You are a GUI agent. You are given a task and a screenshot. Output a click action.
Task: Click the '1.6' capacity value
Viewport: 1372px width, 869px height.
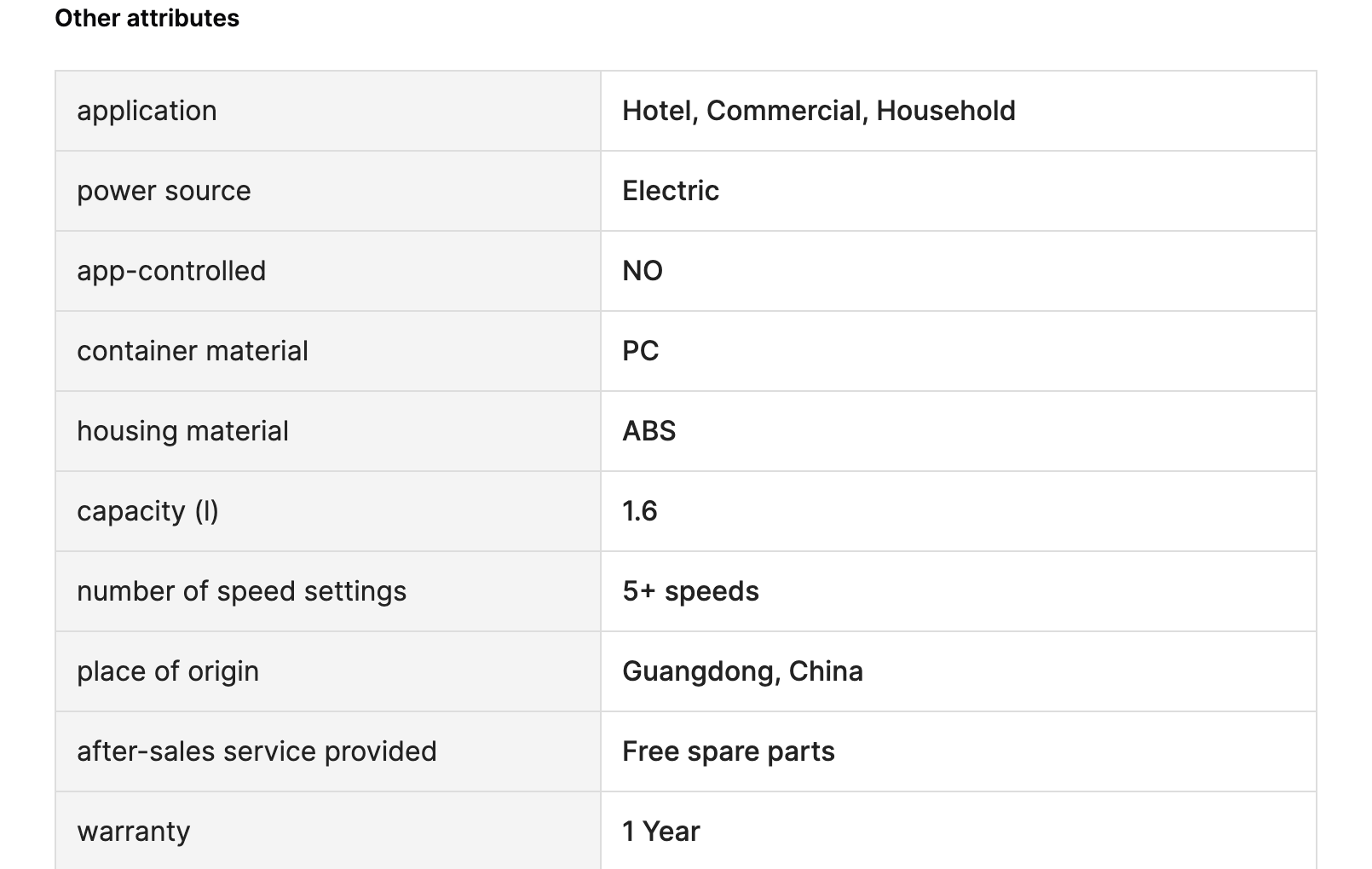click(x=640, y=511)
